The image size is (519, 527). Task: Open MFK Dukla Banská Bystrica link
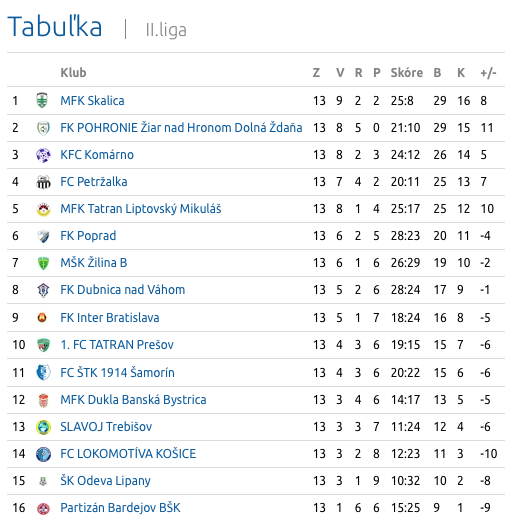pos(133,400)
